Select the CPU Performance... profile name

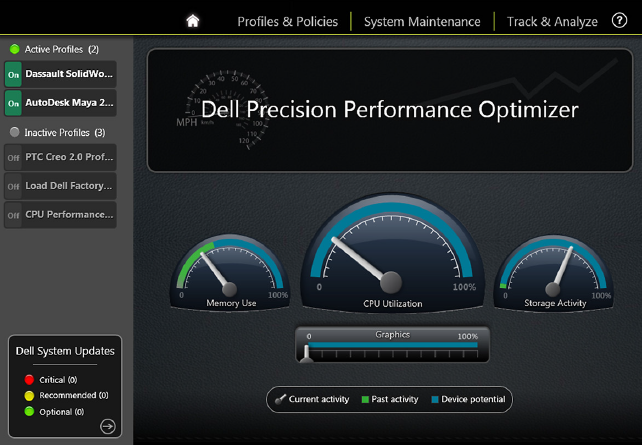pos(69,214)
